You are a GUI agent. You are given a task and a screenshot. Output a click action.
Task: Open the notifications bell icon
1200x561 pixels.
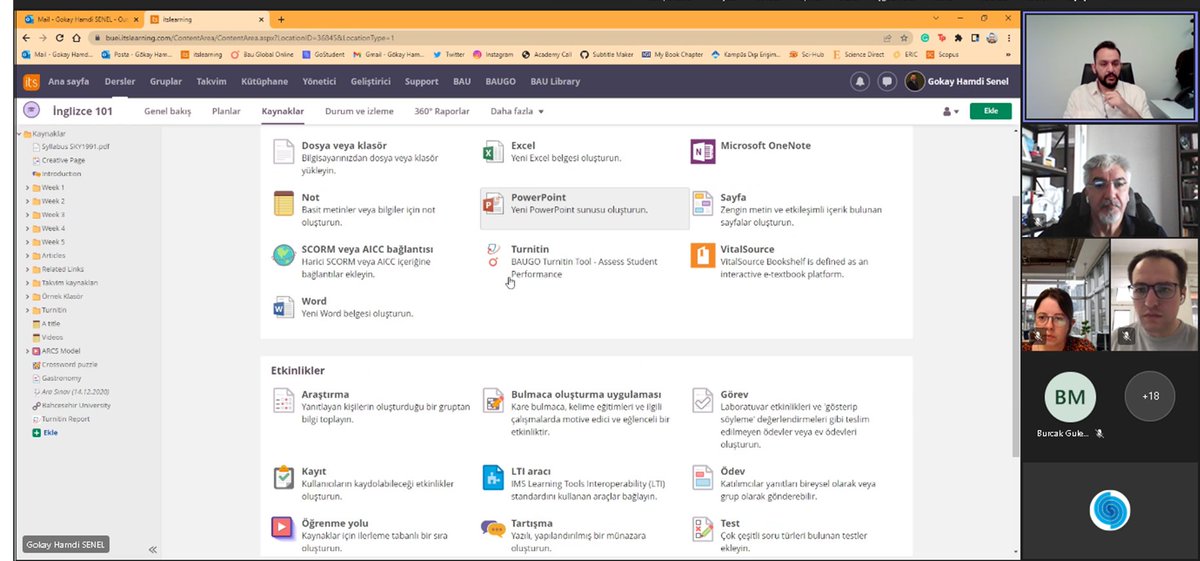point(859,82)
